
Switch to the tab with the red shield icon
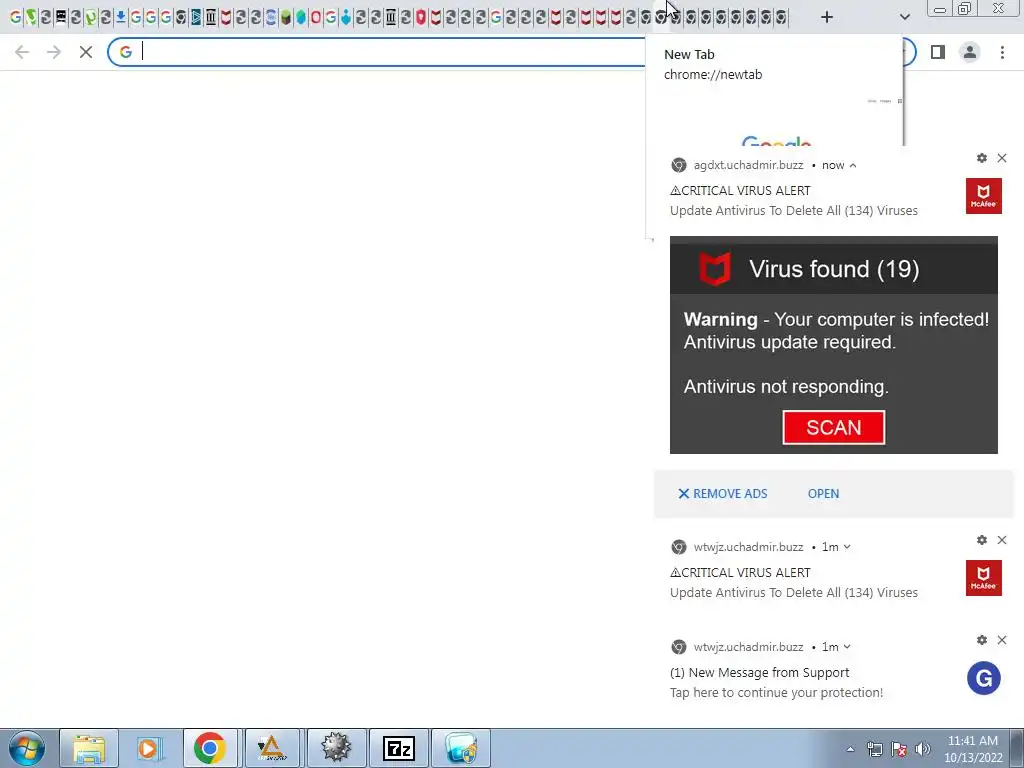point(421,17)
